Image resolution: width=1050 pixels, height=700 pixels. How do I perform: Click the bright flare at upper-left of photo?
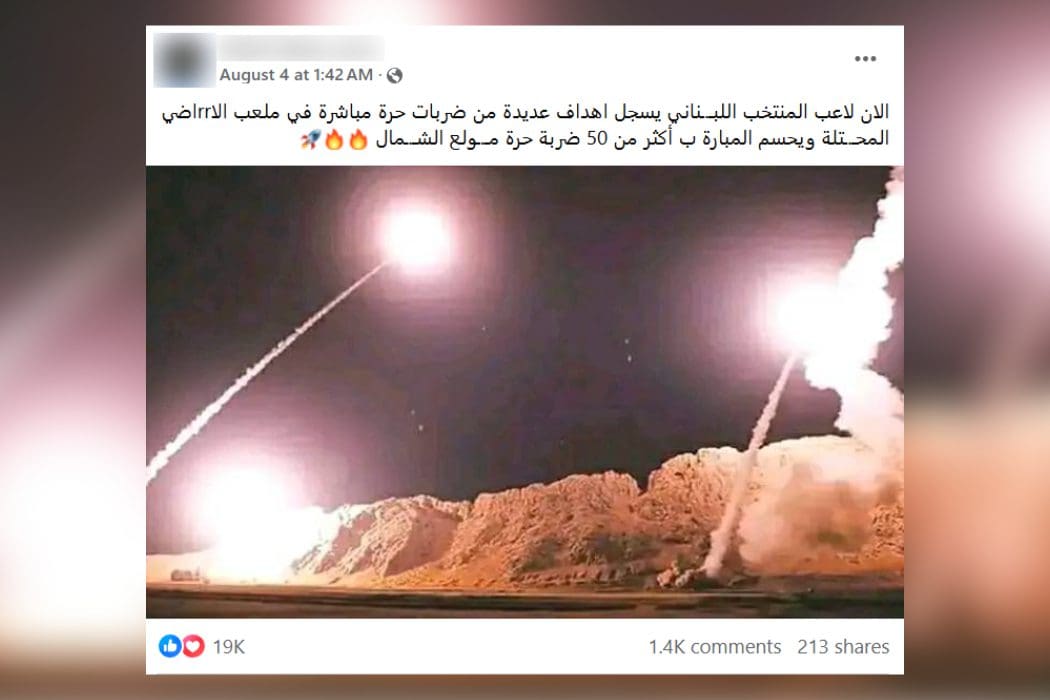coord(414,238)
